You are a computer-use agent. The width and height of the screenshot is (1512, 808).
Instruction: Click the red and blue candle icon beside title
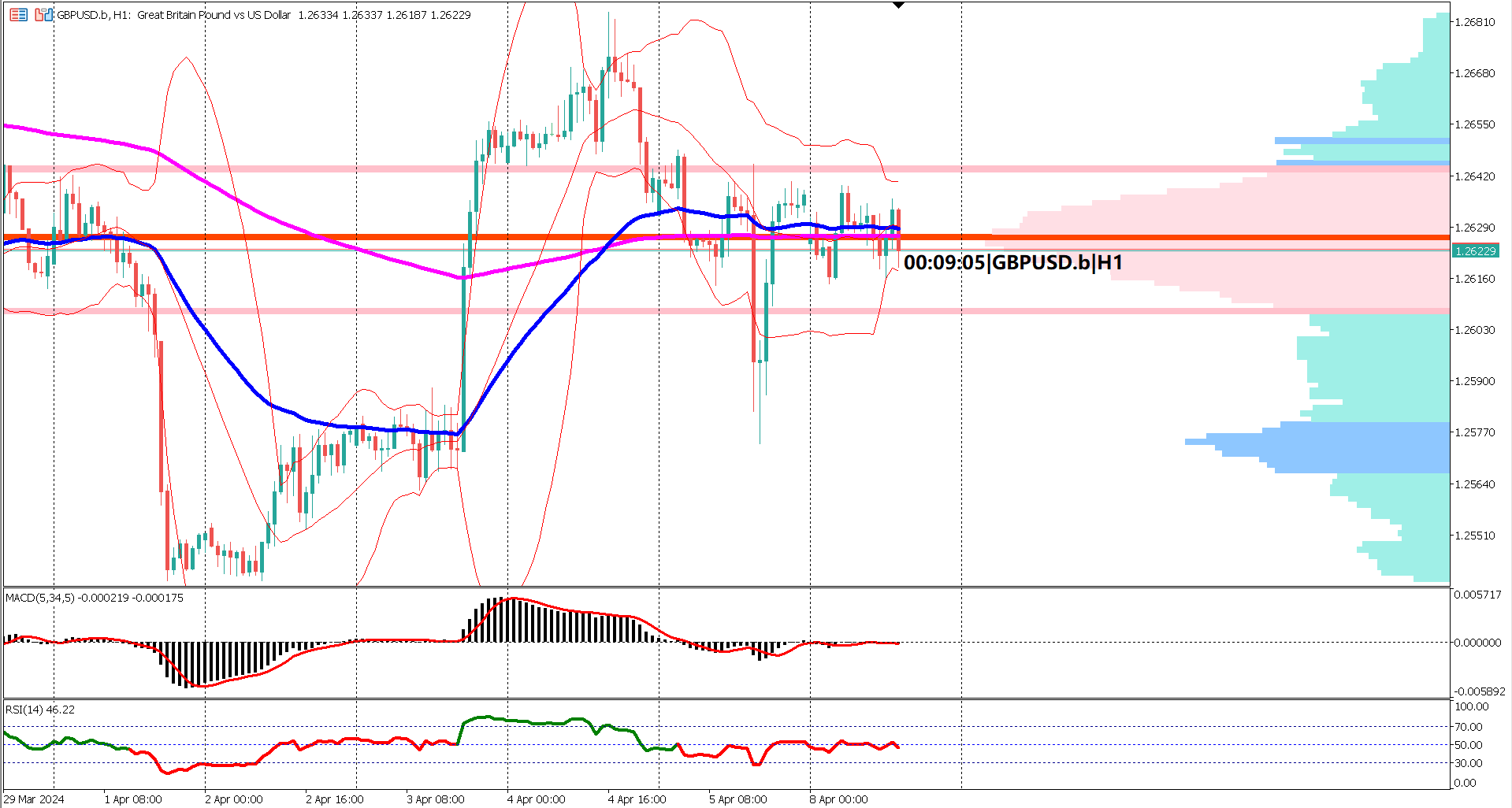43,15
